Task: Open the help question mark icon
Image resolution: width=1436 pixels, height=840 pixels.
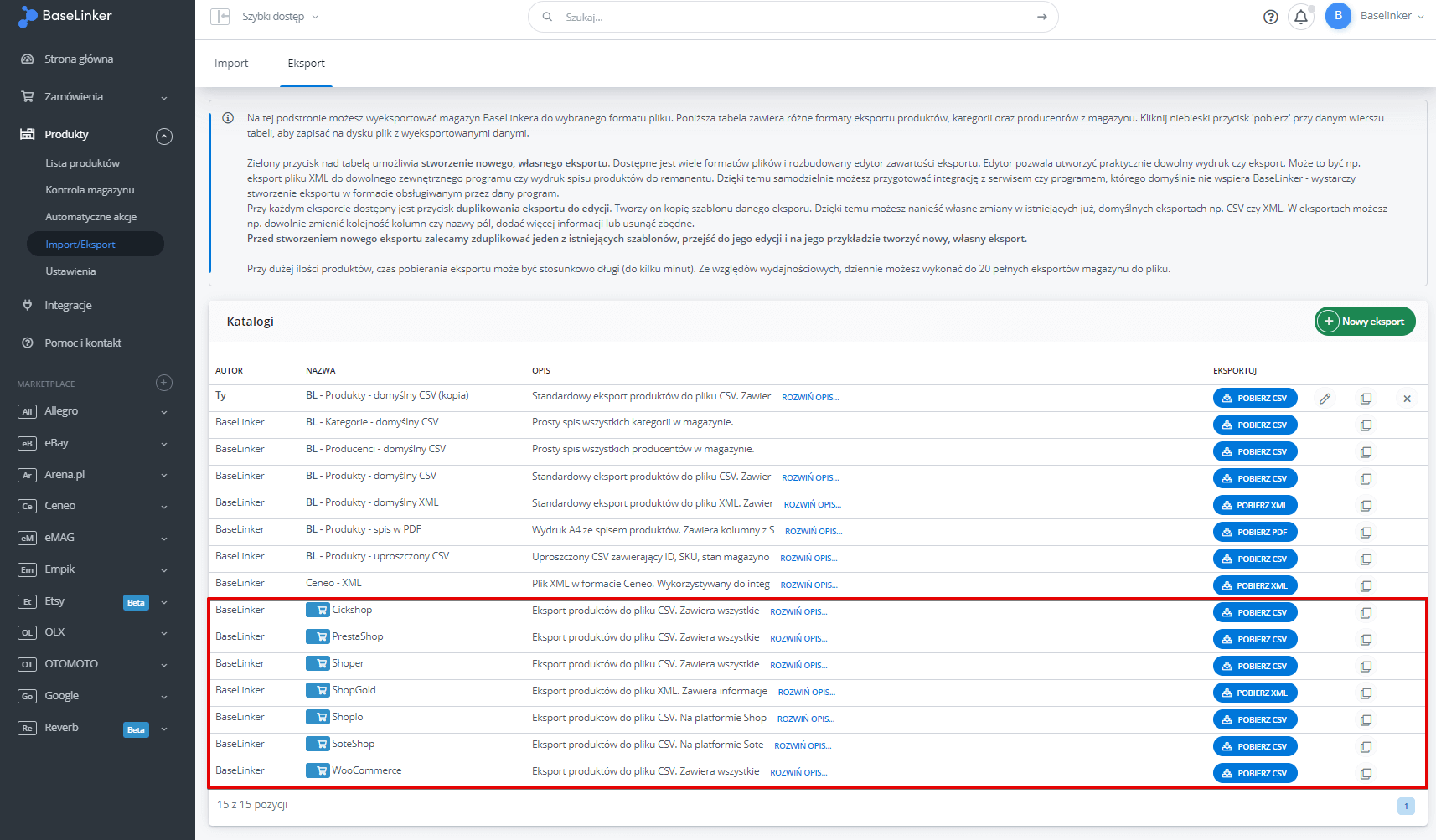Action: click(x=1271, y=17)
